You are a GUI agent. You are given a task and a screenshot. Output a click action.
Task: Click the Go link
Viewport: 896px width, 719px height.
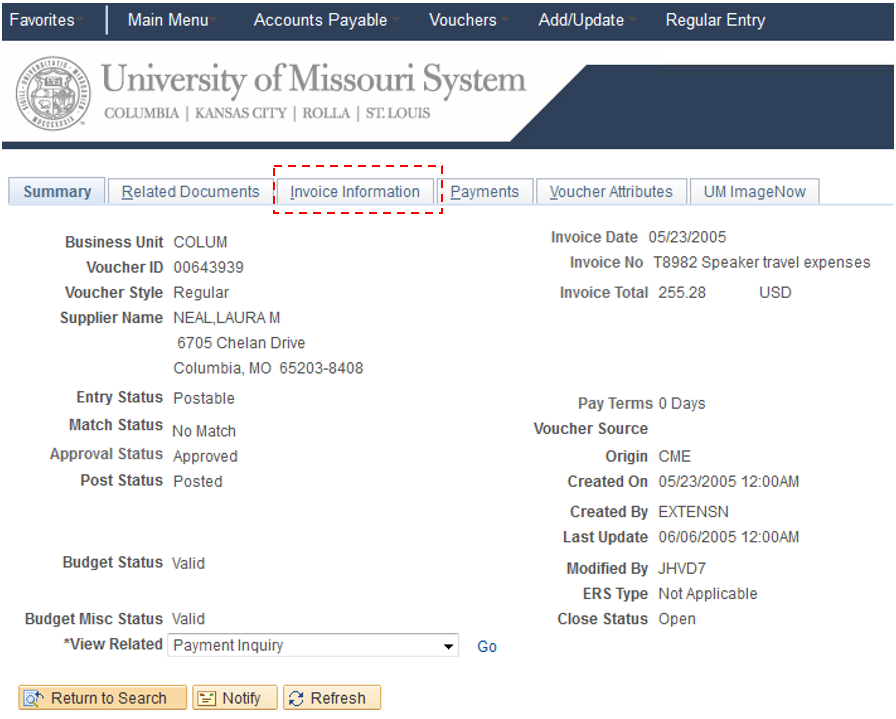coord(487,646)
